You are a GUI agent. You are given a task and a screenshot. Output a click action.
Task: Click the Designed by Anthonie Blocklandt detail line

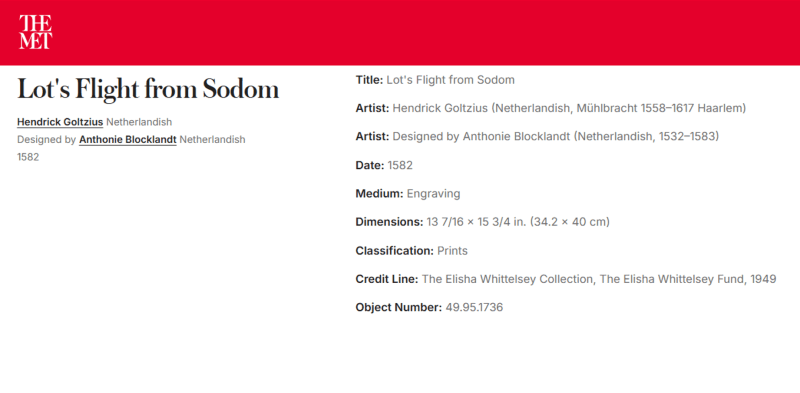point(537,137)
